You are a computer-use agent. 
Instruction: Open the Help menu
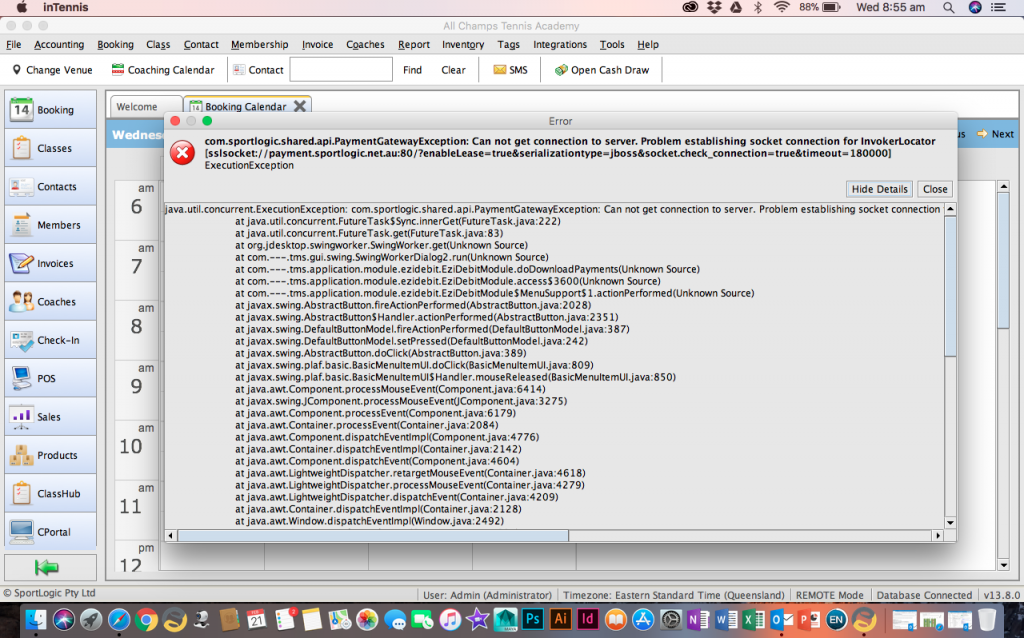tap(648, 44)
